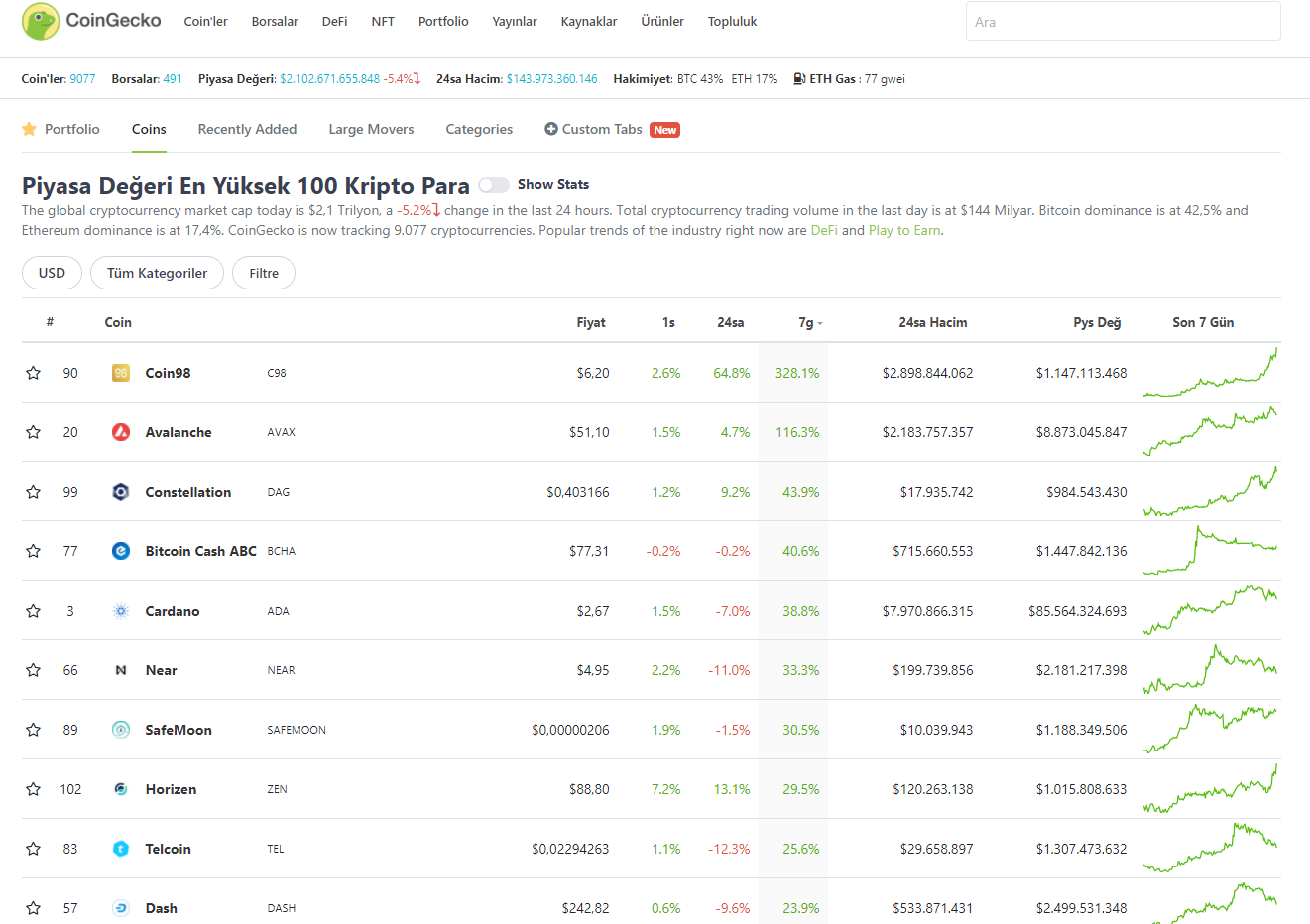Open the Cardano coin name link
This screenshot has height=924, width=1310.
(x=173, y=611)
